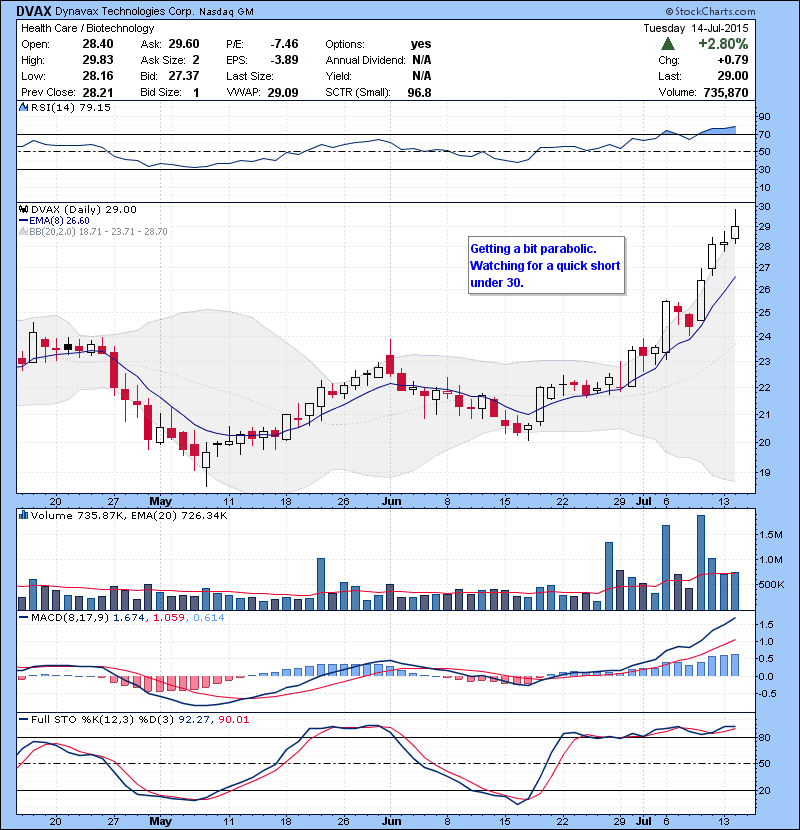Click the 500K tick on volume axis
The width and height of the screenshot is (800, 830).
pyautogui.click(x=771, y=585)
